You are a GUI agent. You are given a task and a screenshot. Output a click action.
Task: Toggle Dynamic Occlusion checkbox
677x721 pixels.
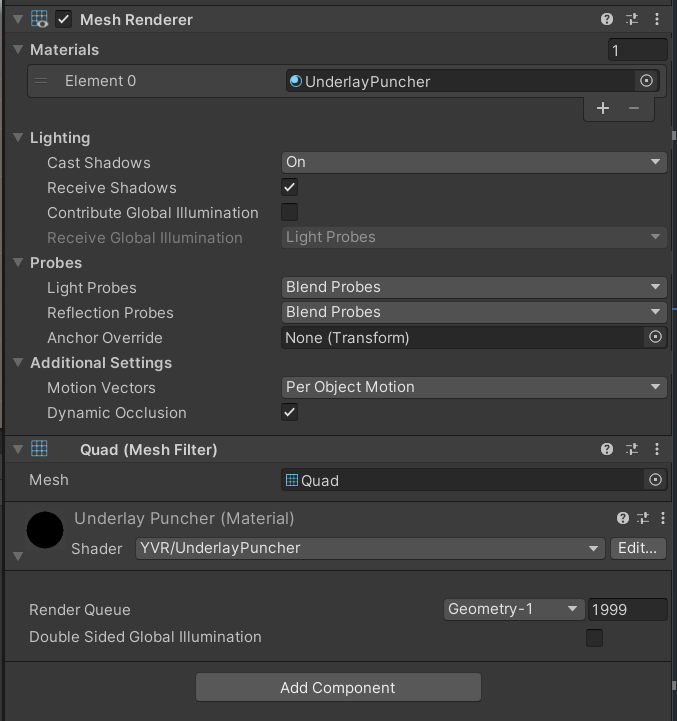[290, 412]
